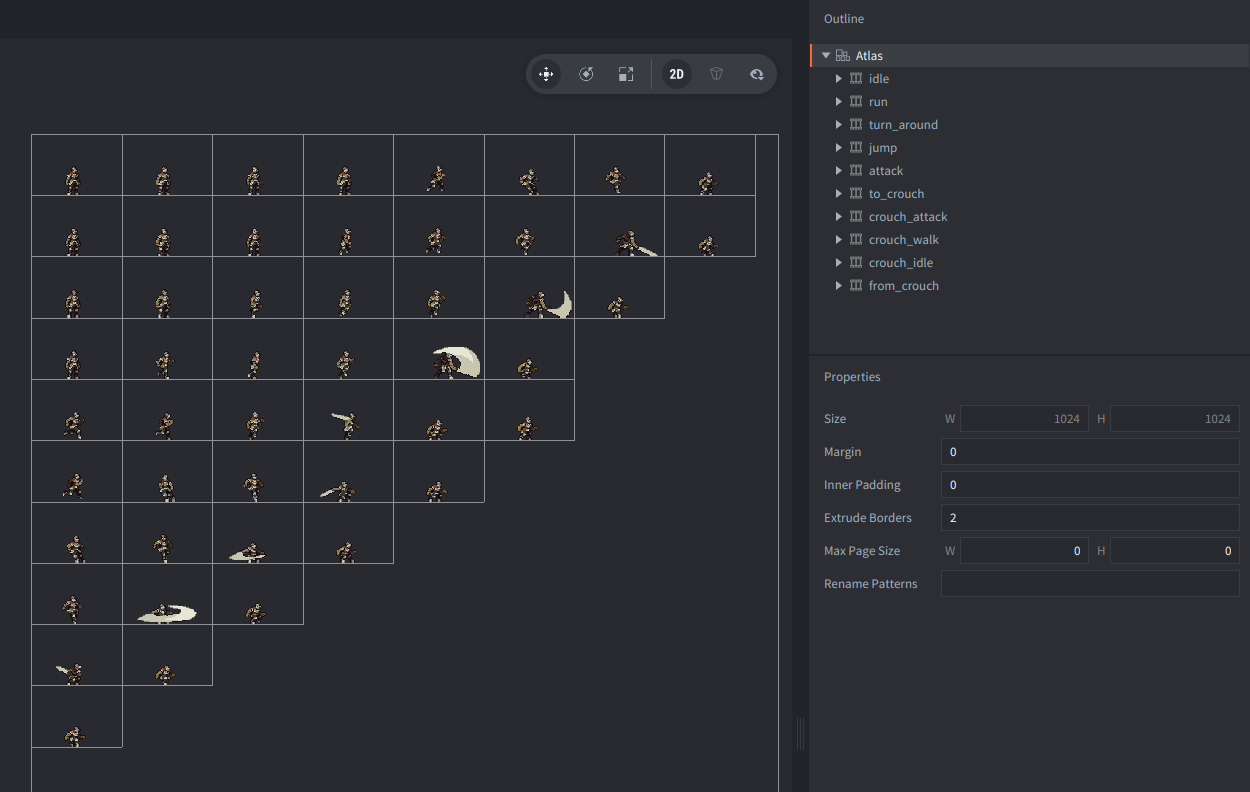This screenshot has height=792, width=1250.
Task: Expand the run animation group
Action: pyautogui.click(x=839, y=102)
